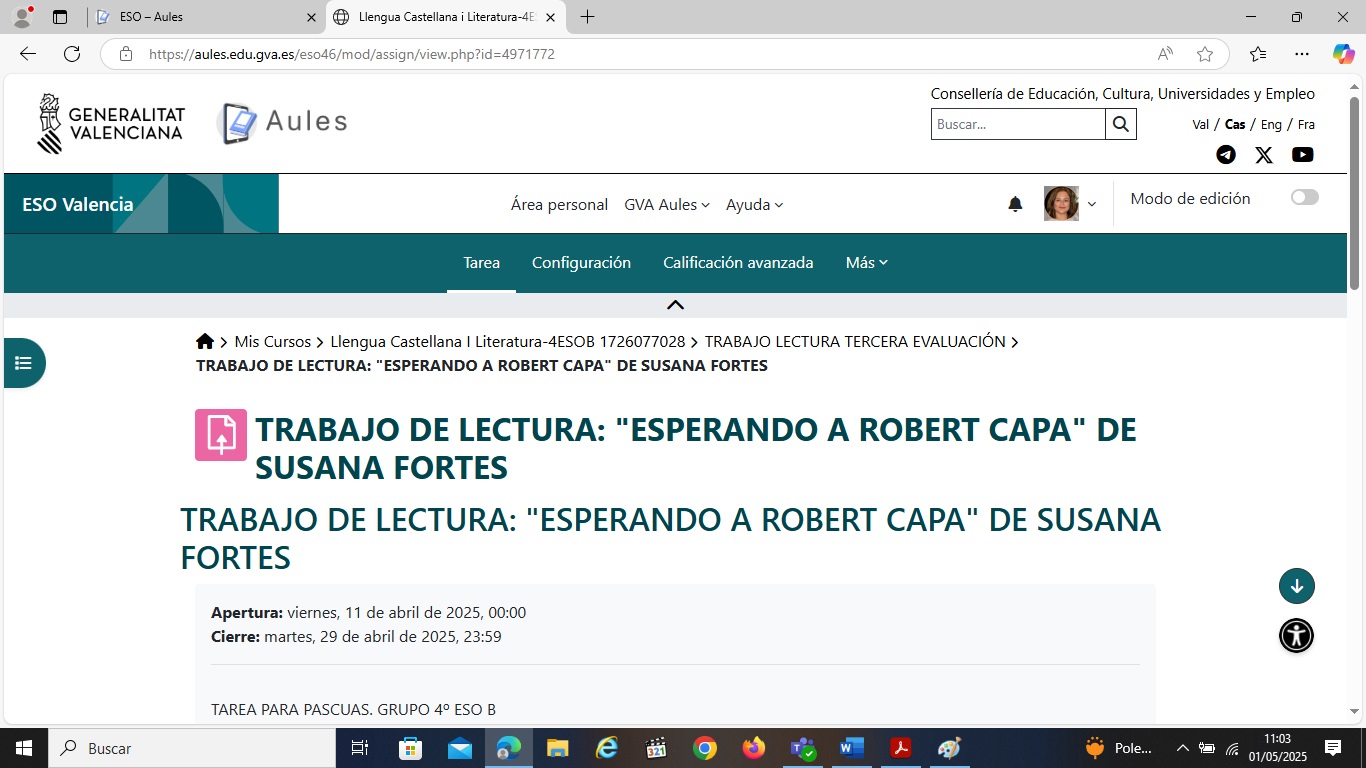Open the YouTube icon link
This screenshot has height=768, width=1366.
pyautogui.click(x=1302, y=154)
